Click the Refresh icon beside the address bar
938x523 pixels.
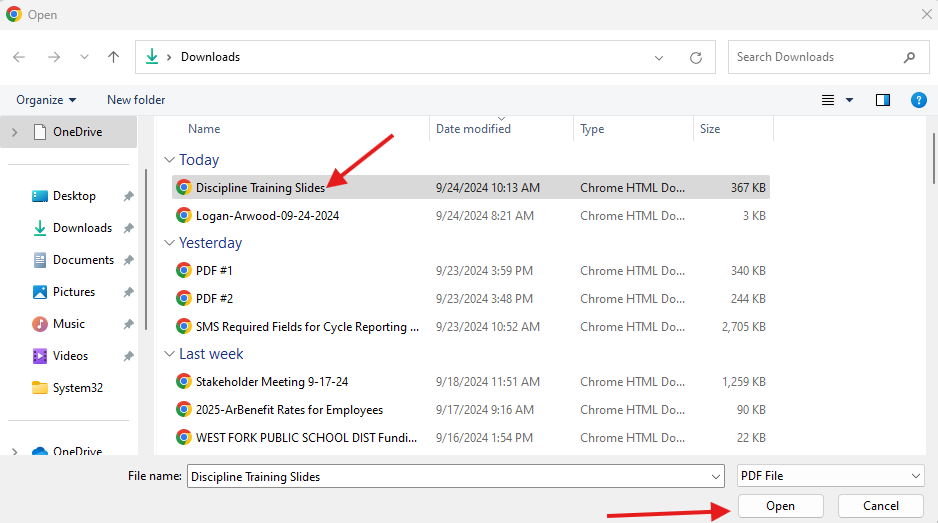pyautogui.click(x=696, y=57)
